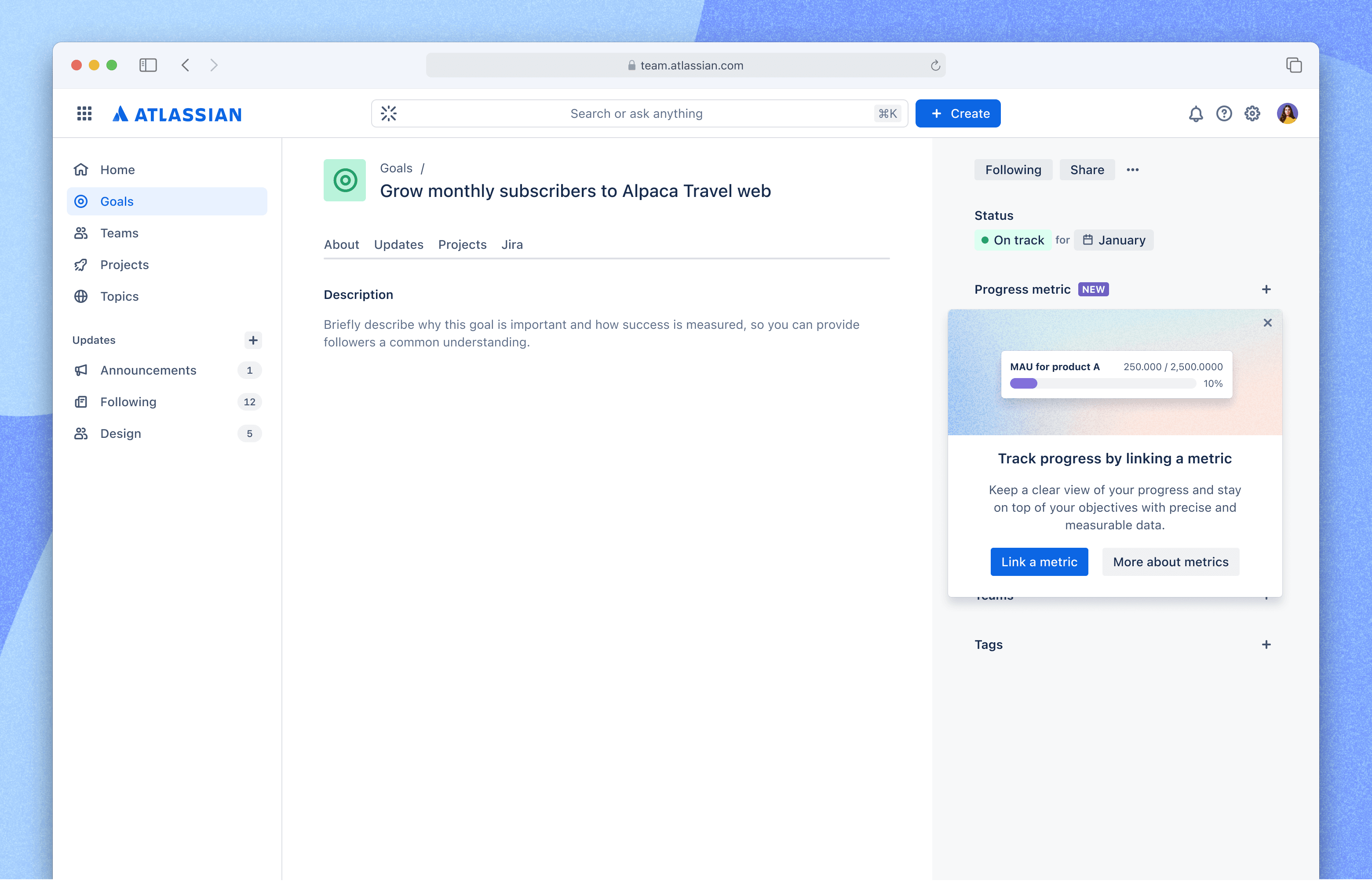The width and height of the screenshot is (1372, 881).
Task: Open settings gear icon
Action: tap(1252, 113)
